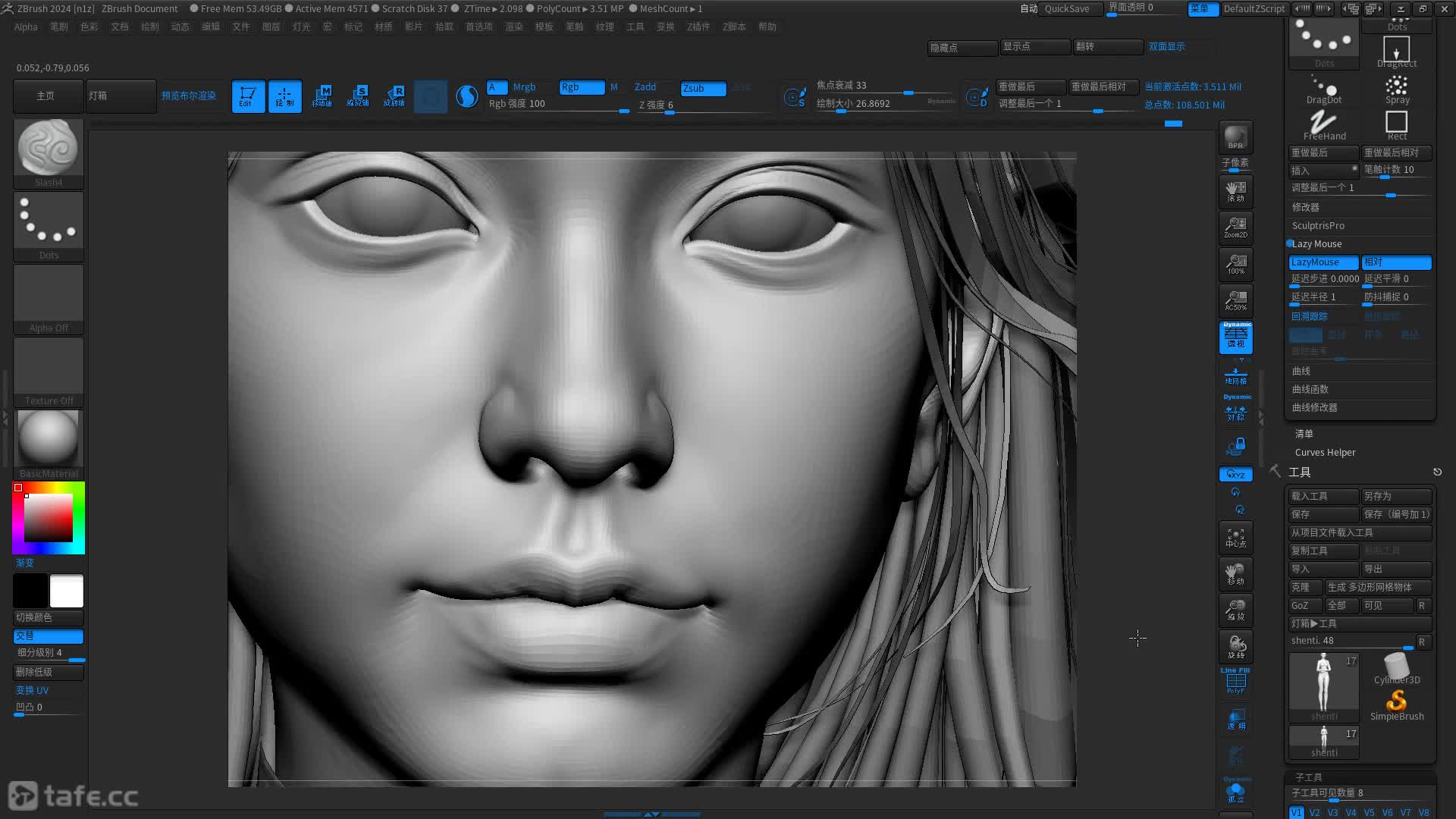Screen dimensions: 1456x819
Task: Click the Export (导出) button
Action: [1396, 569]
